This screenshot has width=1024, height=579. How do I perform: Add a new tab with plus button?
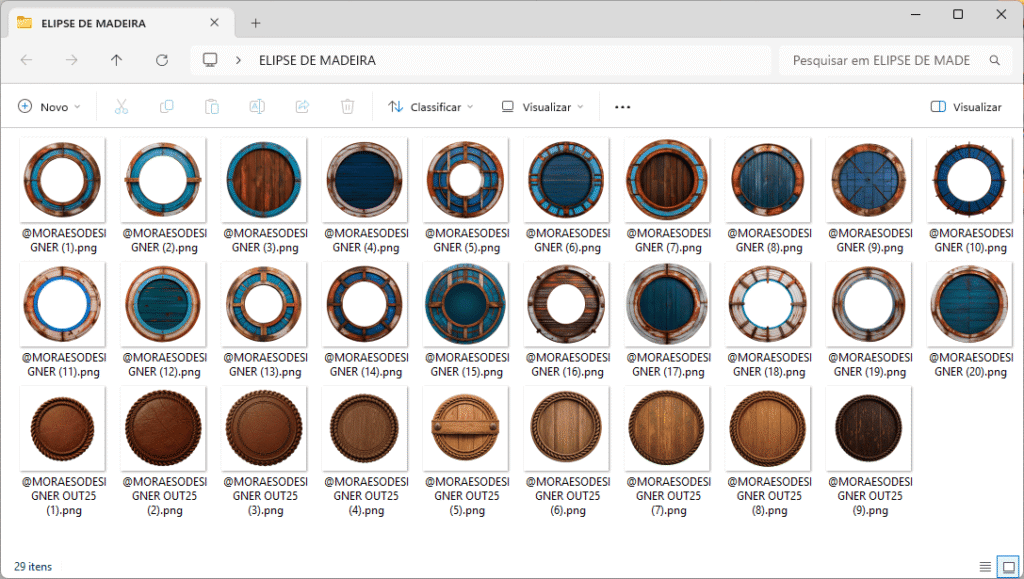coord(256,23)
